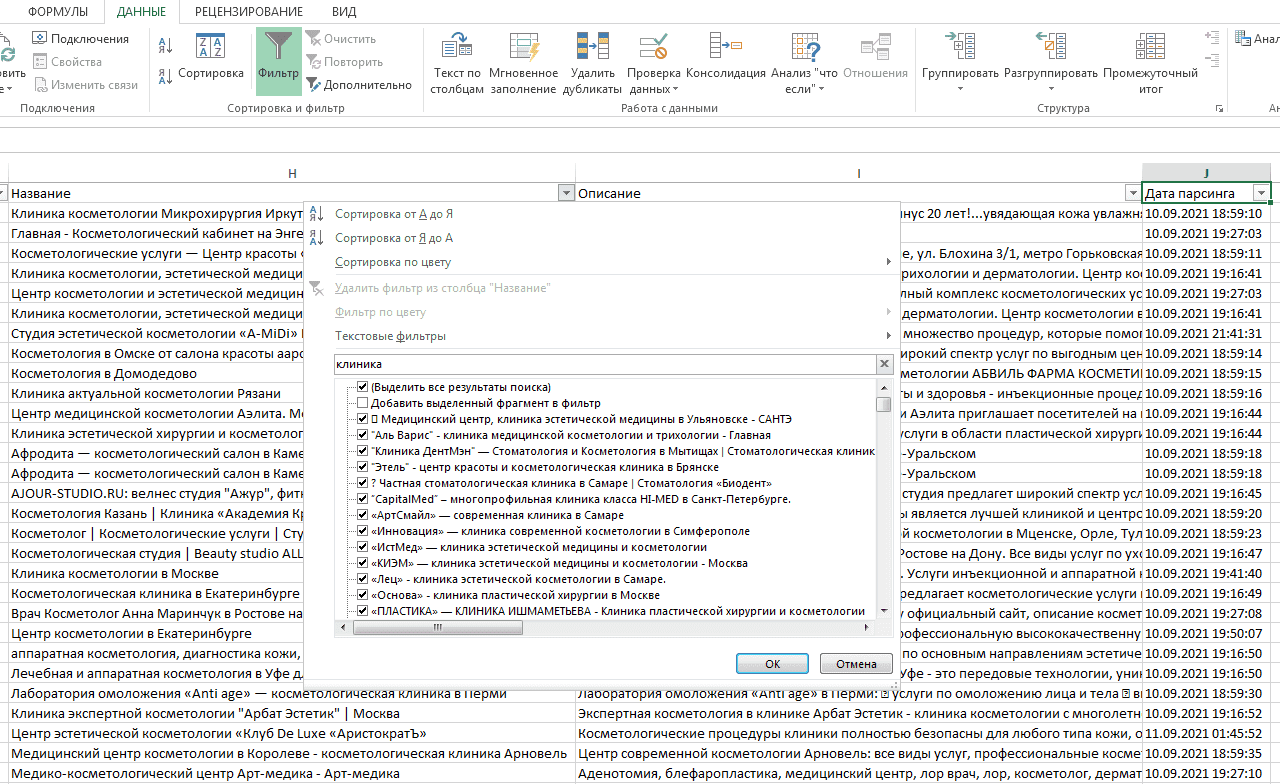This screenshot has width=1280, height=784.
Task: Choose 'Сортировка от Я до А' menu item
Action: 602,238
